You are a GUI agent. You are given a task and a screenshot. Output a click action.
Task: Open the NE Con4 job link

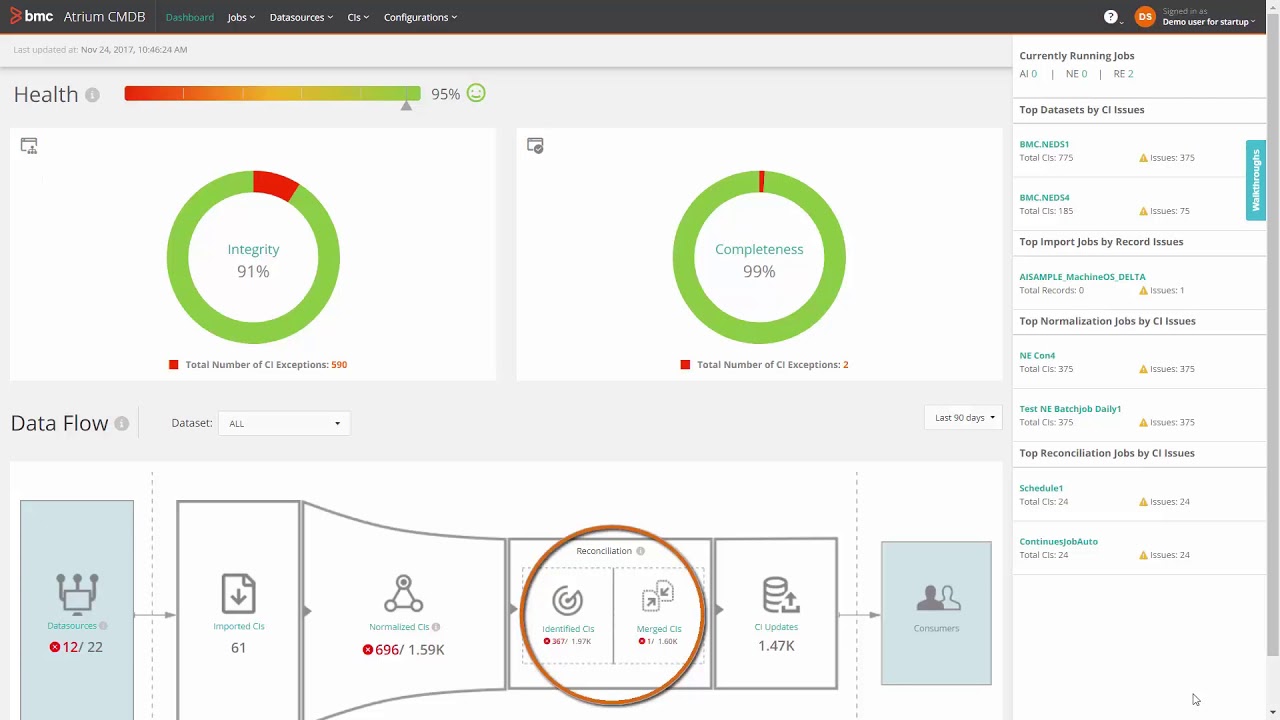click(1037, 356)
